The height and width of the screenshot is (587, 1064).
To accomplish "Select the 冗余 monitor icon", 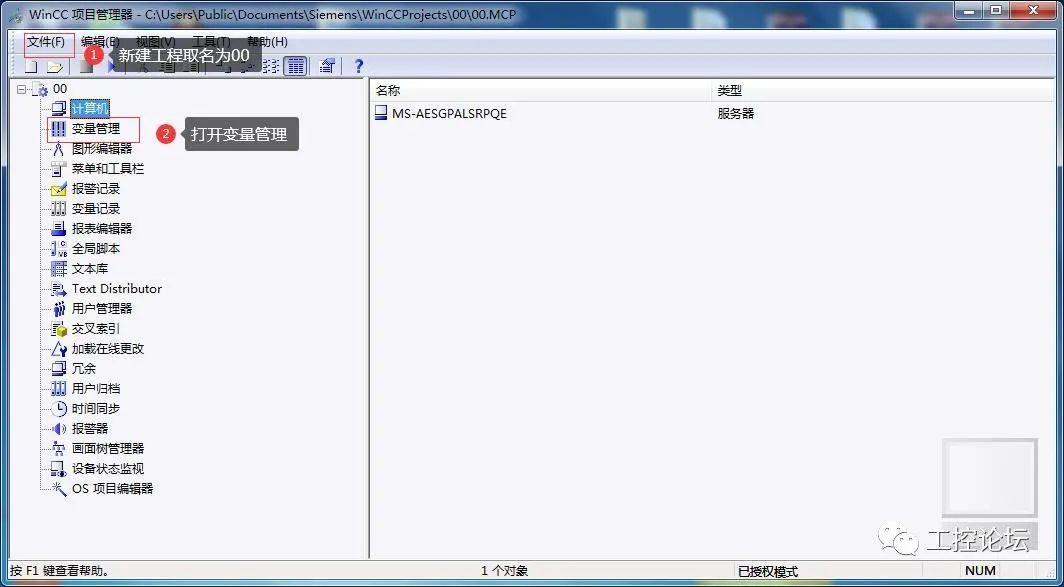I will 60,369.
